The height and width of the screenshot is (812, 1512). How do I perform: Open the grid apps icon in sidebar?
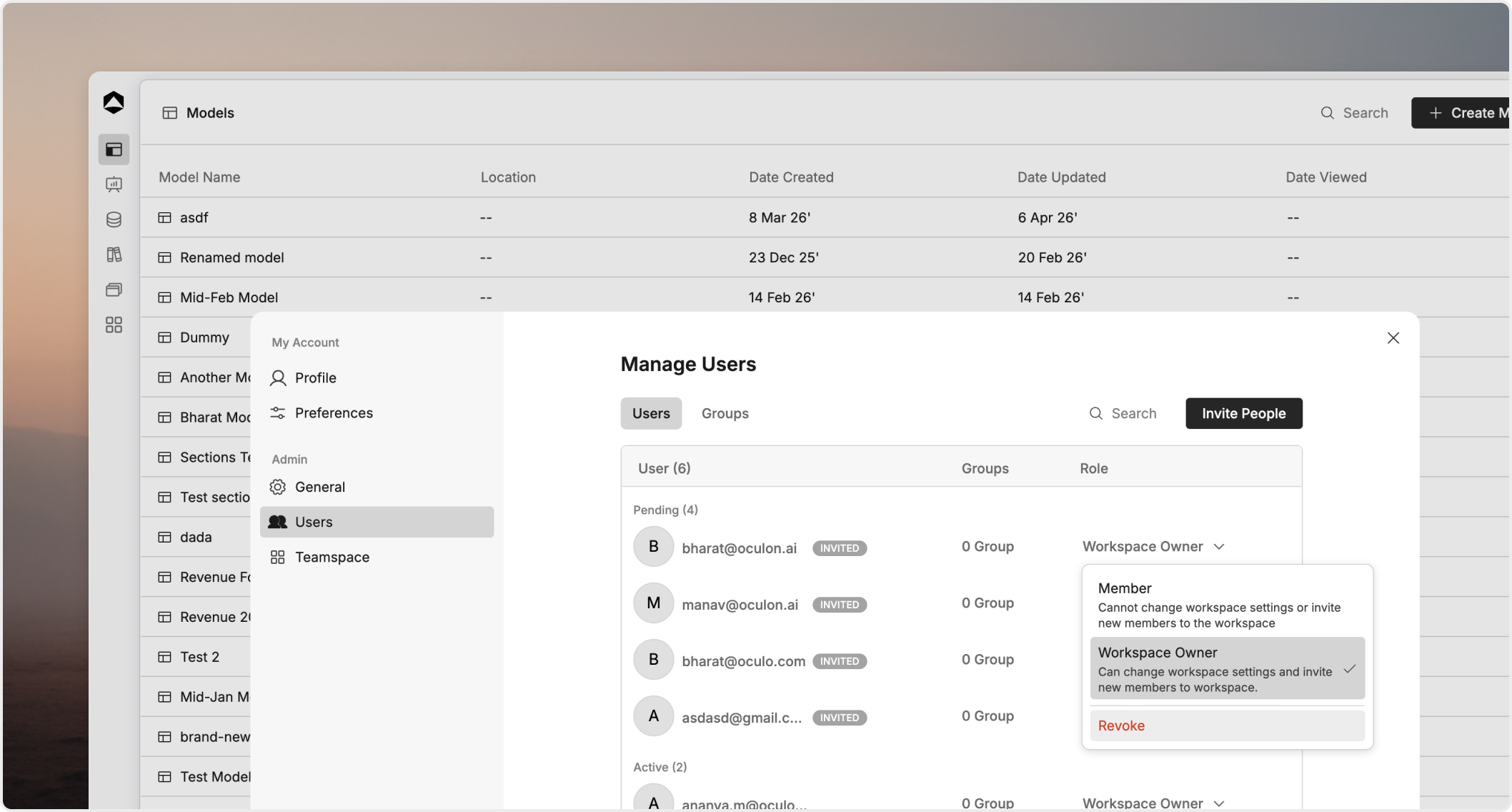click(x=114, y=325)
